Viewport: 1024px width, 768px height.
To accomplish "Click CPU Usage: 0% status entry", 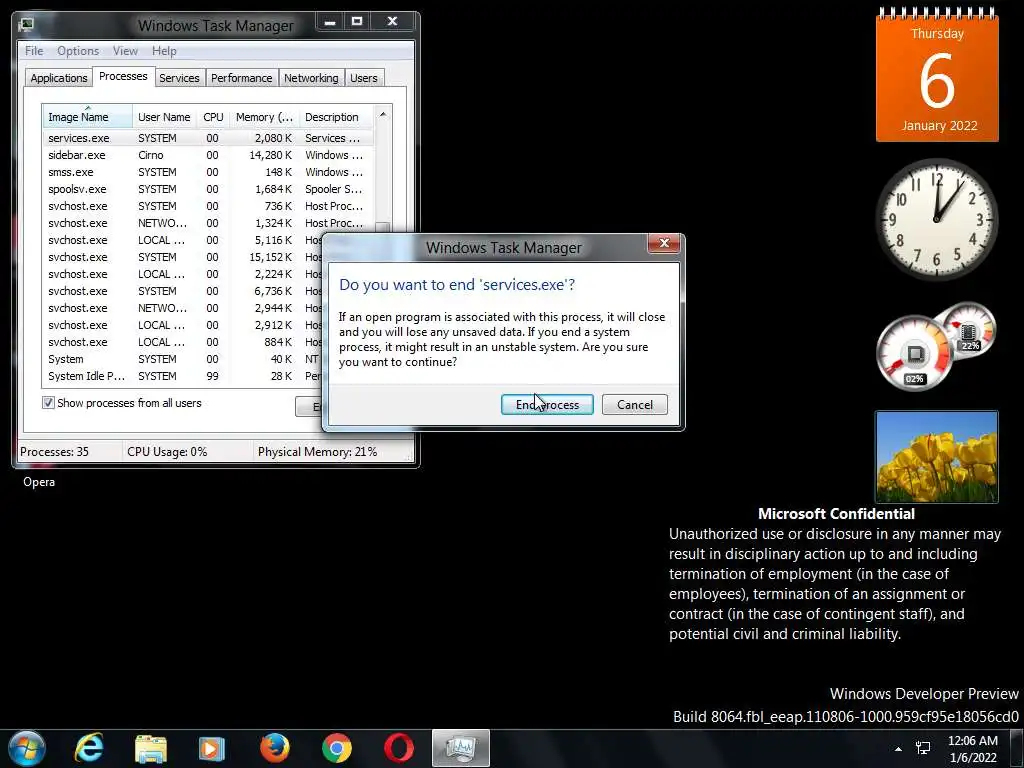I will point(167,451).
